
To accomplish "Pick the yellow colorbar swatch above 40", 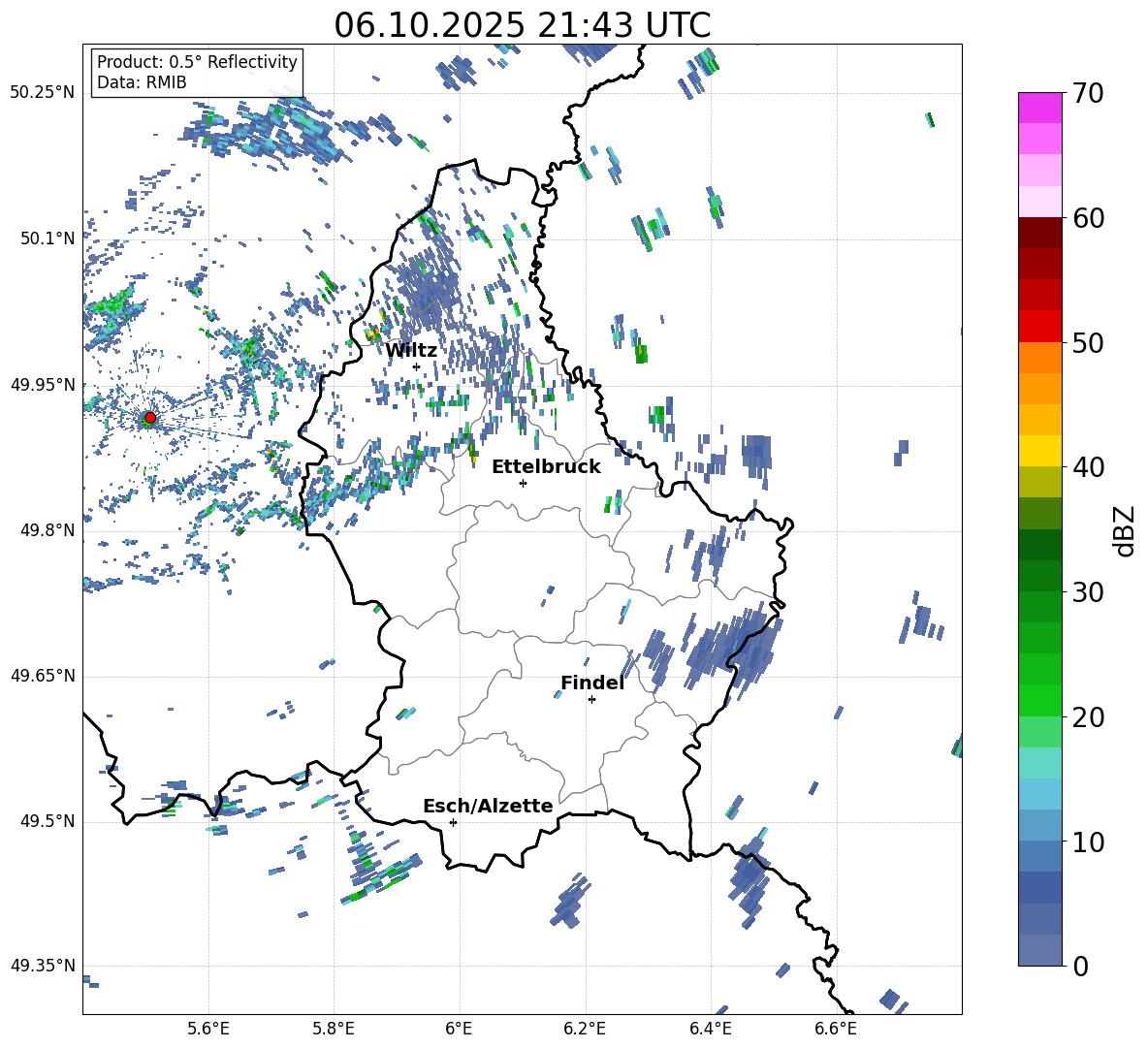I will pyautogui.click(x=1040, y=451).
